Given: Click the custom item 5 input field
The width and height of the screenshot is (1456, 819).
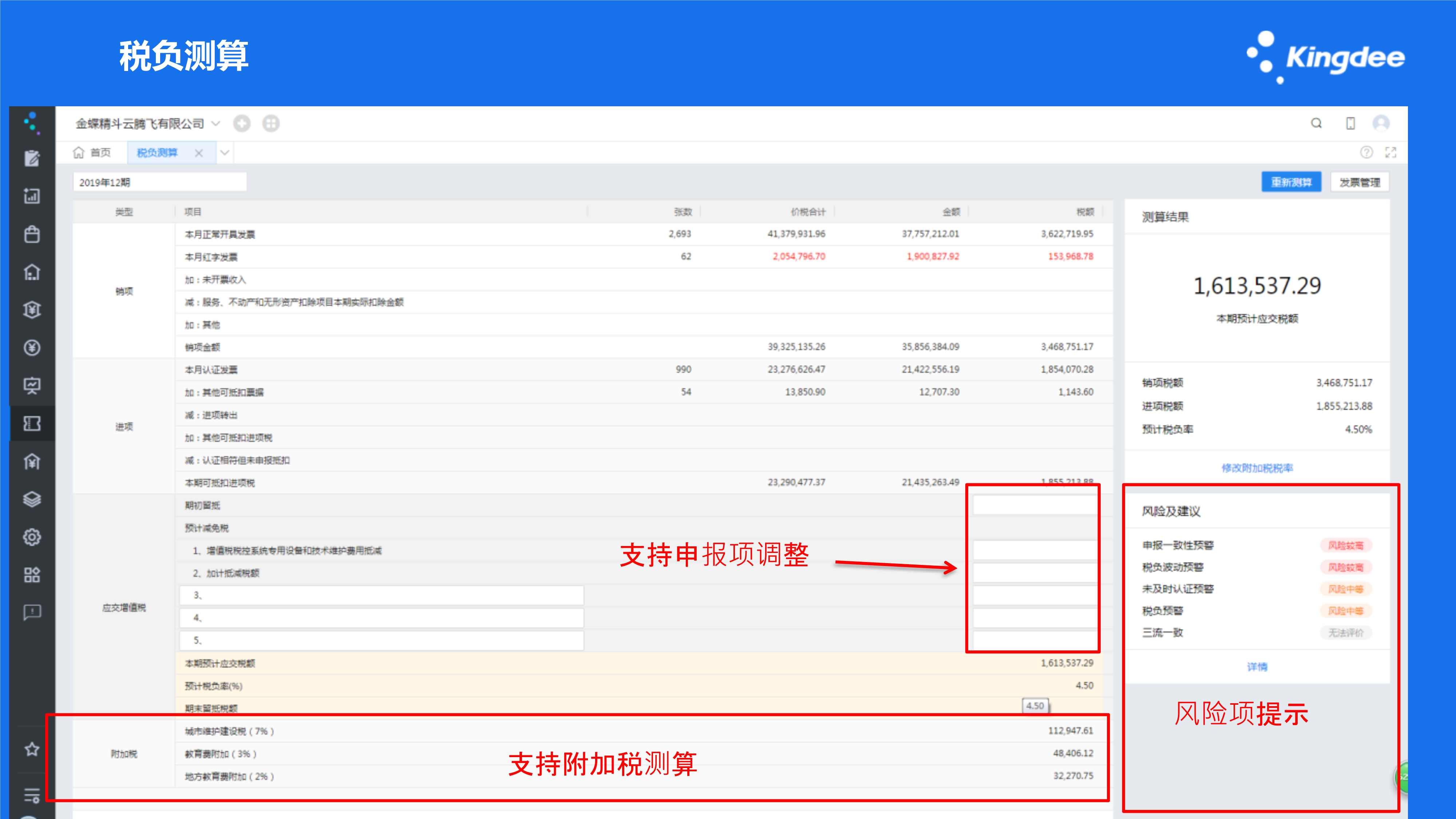Looking at the screenshot, I should coord(381,640).
